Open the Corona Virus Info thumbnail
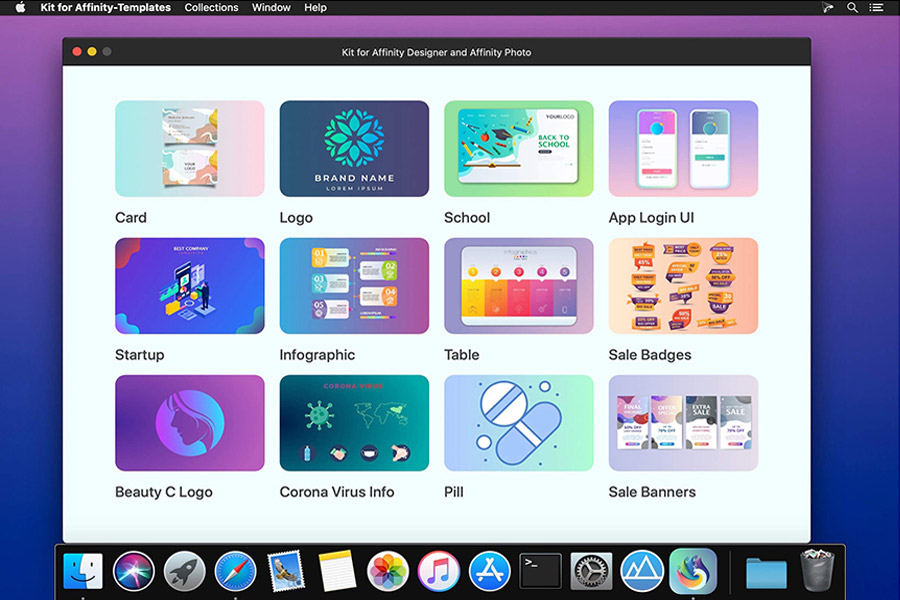900x600 pixels. tap(354, 423)
